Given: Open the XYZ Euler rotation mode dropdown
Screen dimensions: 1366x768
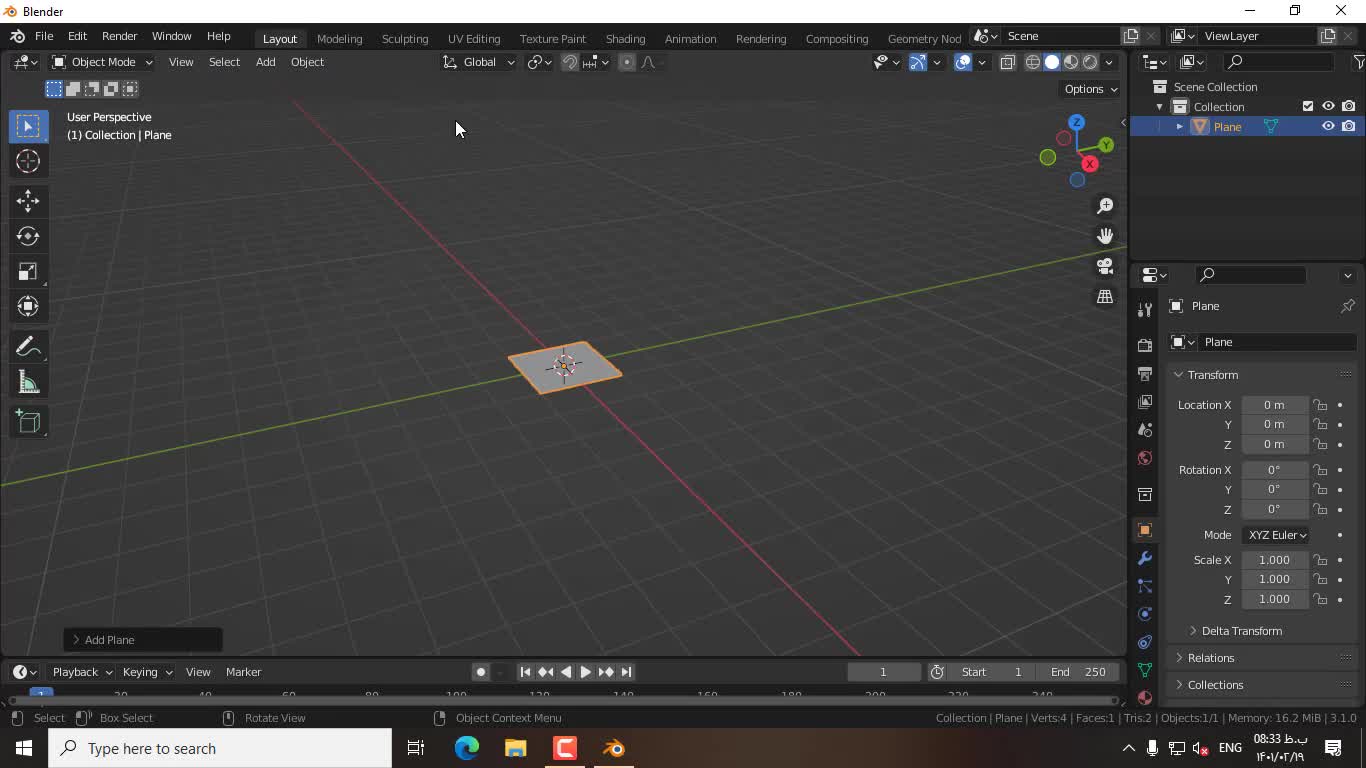Looking at the screenshot, I should (x=1276, y=535).
